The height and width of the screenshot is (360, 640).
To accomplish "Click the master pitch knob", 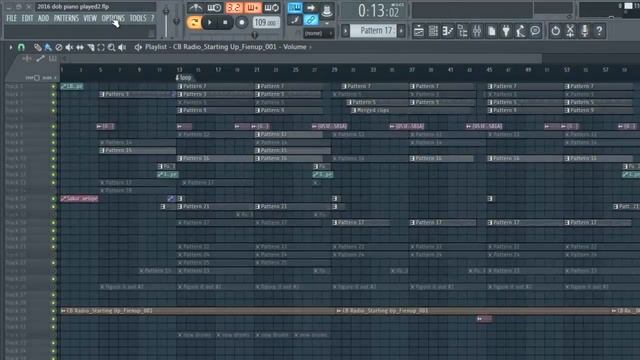I will pyautogui.click(x=177, y=21).
